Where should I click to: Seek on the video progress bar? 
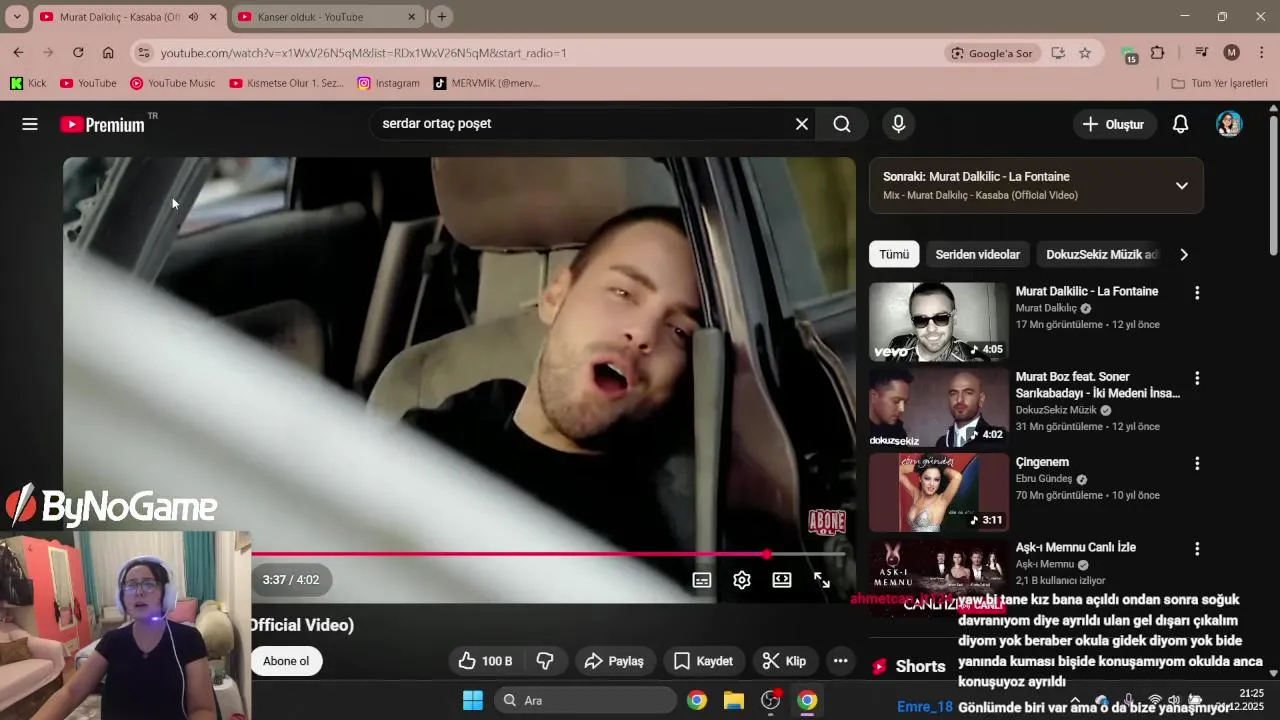point(548,554)
